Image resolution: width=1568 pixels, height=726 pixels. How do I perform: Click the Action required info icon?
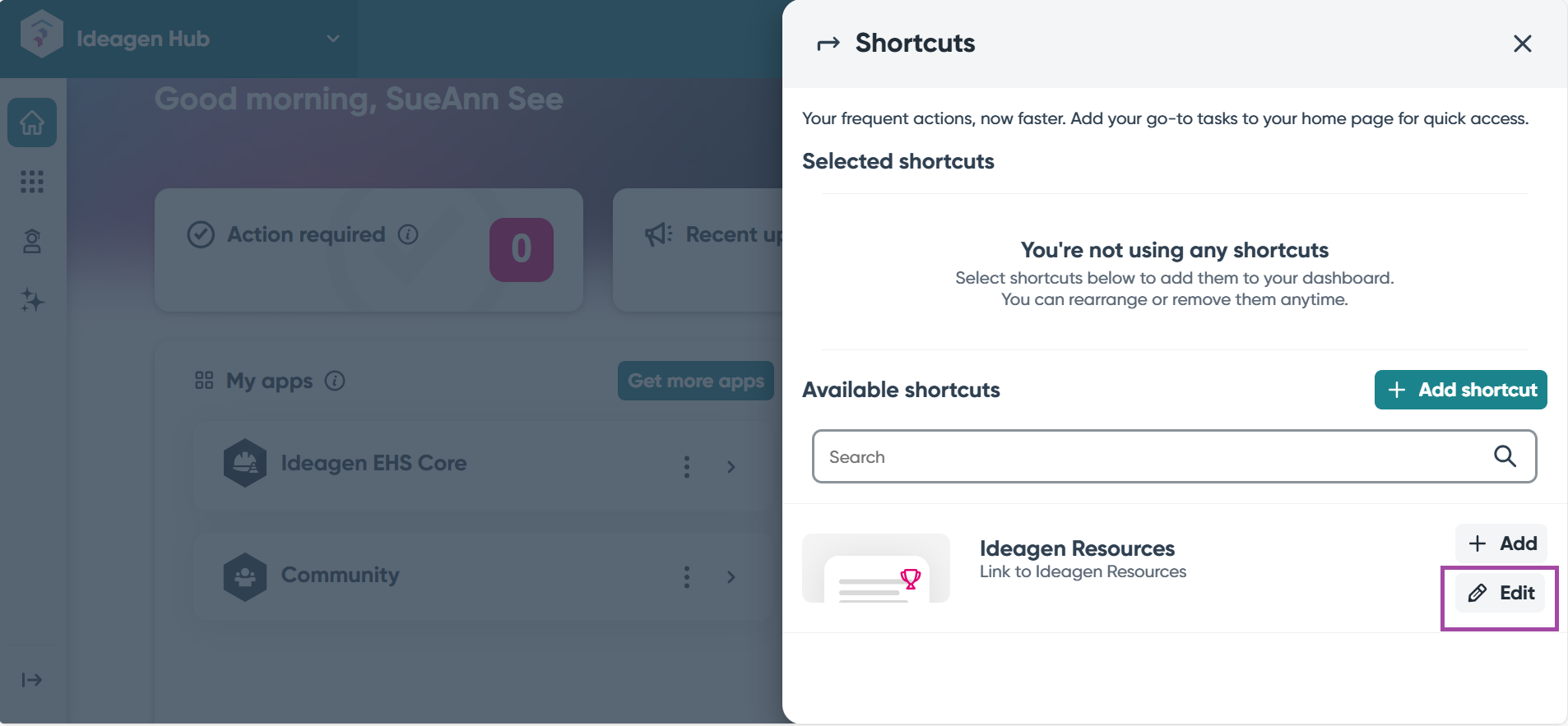pyautogui.click(x=408, y=234)
